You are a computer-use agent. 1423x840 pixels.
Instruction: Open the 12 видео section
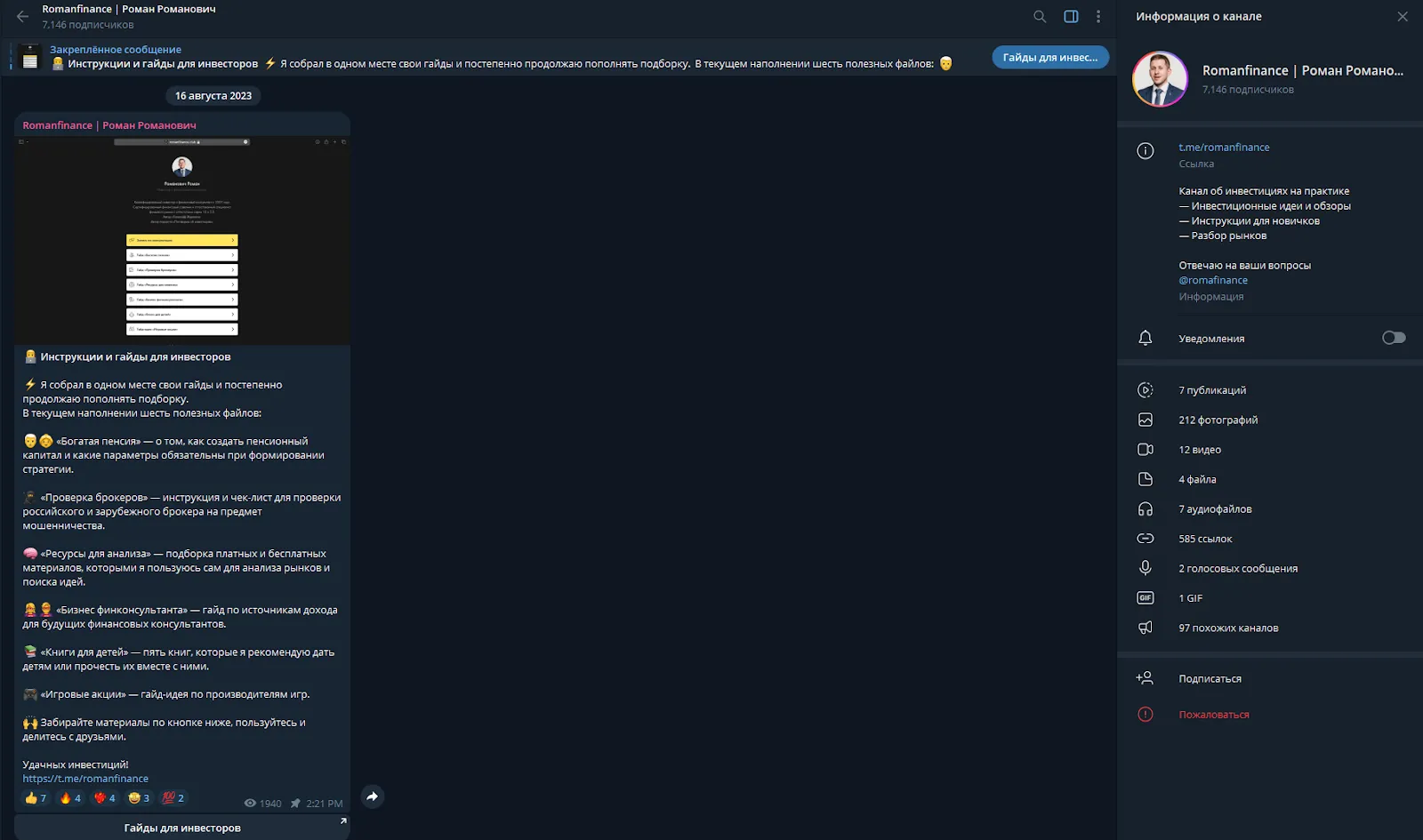point(1270,450)
